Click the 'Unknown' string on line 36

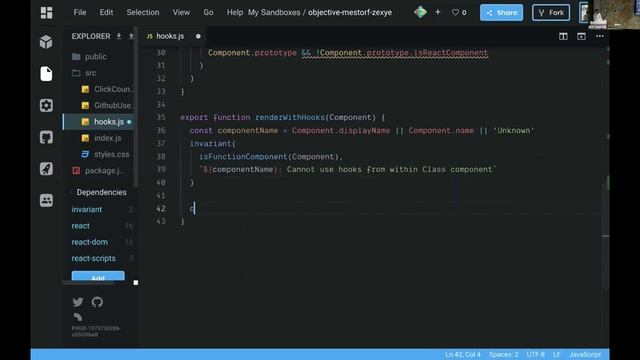(x=513, y=131)
